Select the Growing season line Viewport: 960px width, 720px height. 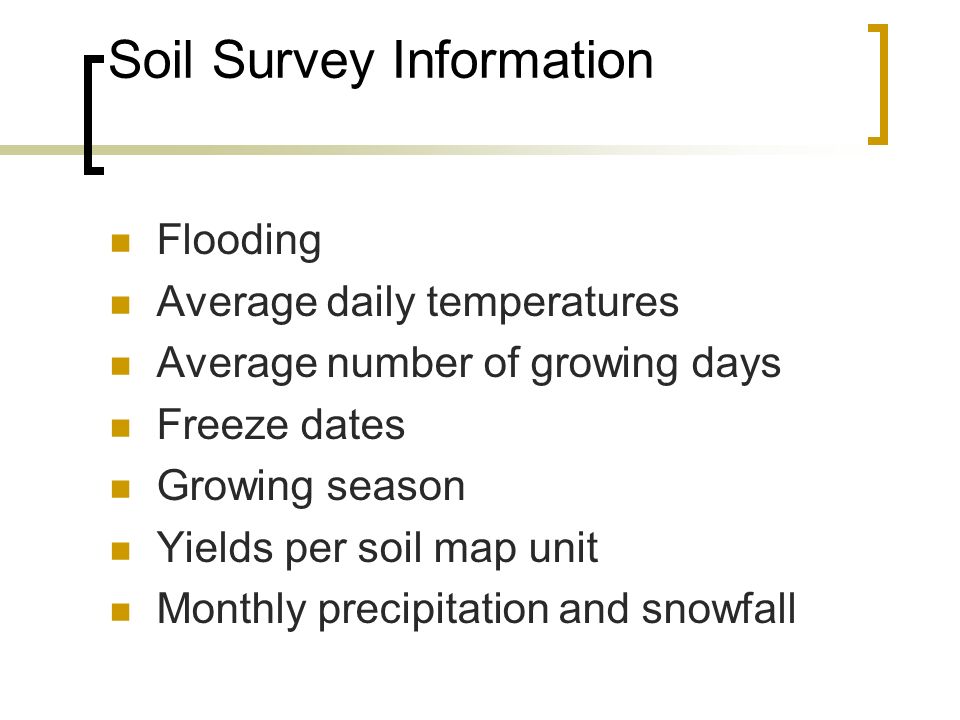click(311, 487)
